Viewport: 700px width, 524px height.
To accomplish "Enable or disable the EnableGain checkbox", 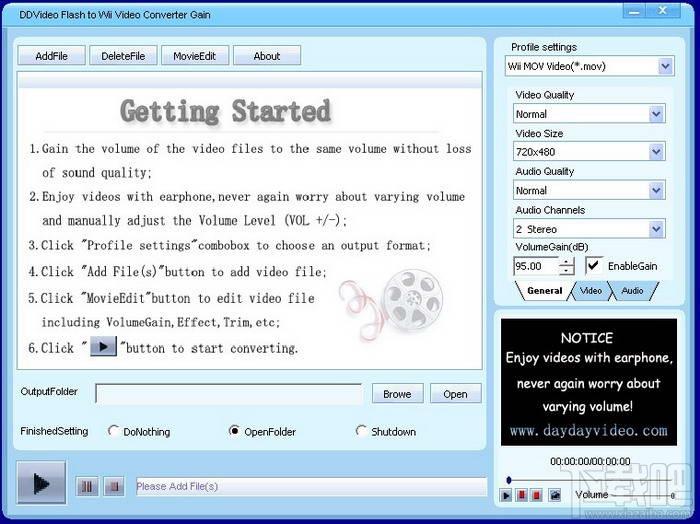I will (593, 266).
